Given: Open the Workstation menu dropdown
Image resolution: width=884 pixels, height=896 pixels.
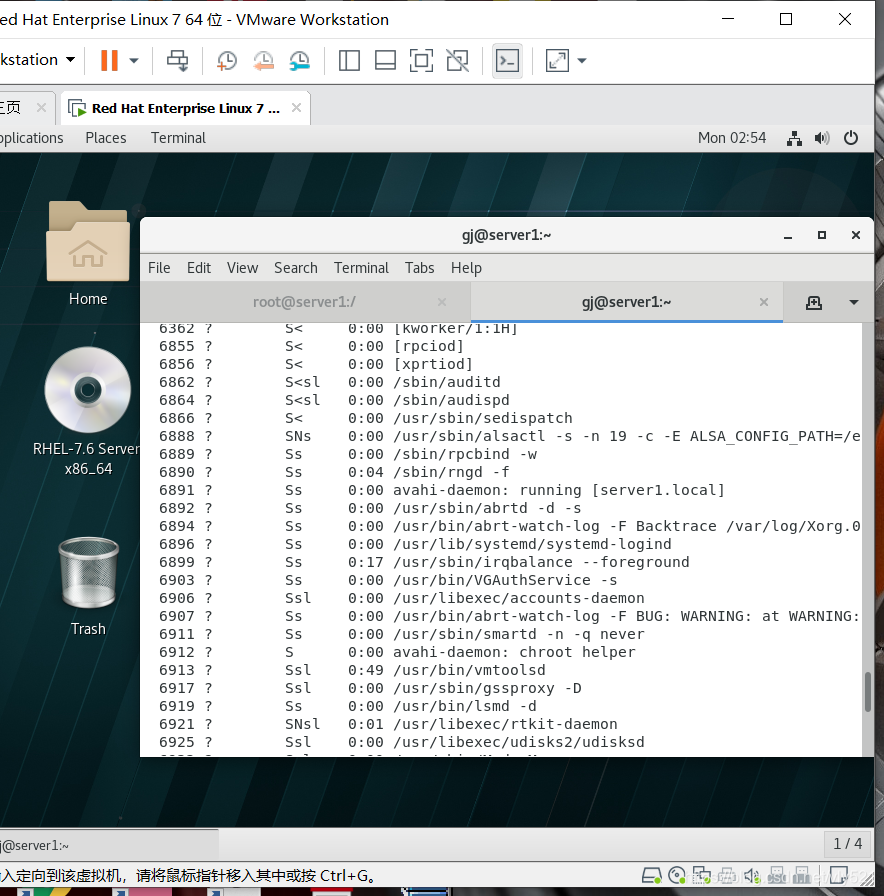Looking at the screenshot, I should point(38,59).
